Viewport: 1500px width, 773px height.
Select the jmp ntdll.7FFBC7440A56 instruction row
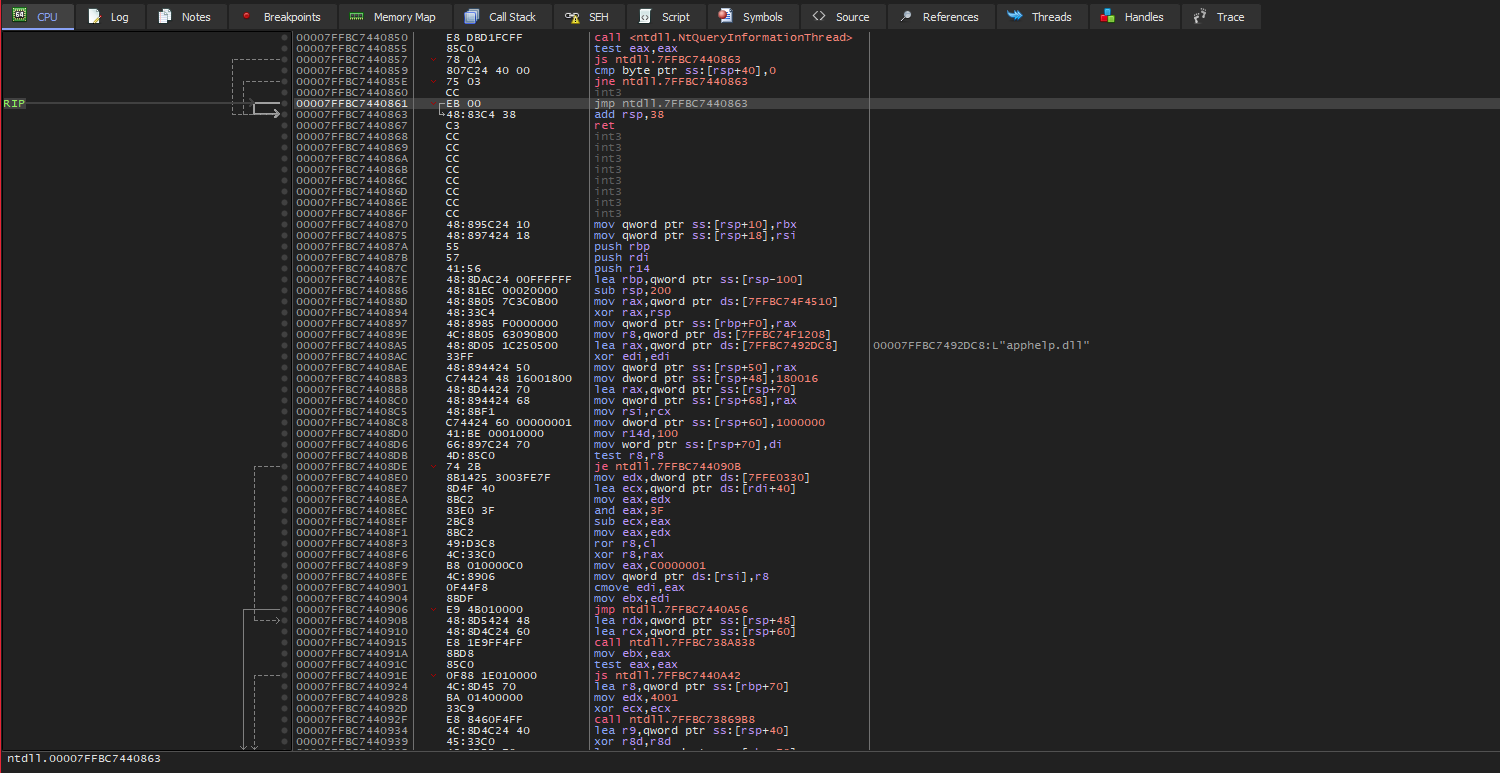(x=671, y=610)
